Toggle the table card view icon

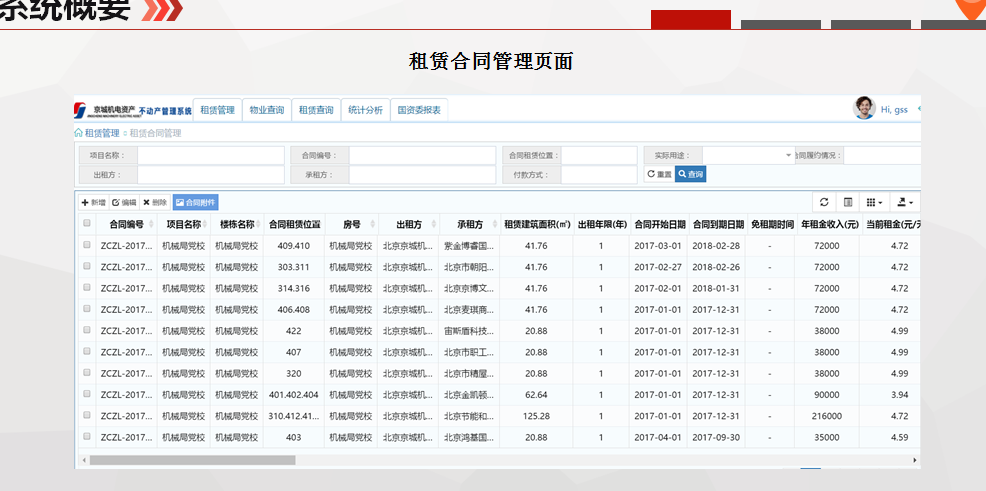point(848,202)
